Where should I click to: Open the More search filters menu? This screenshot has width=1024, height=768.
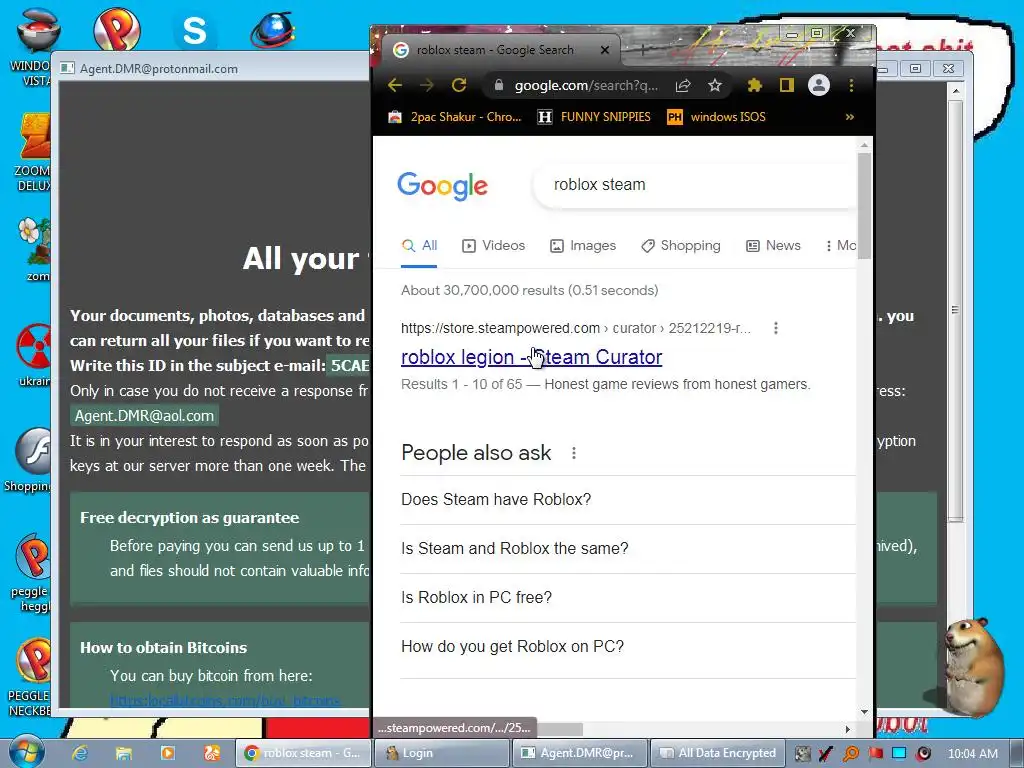[840, 246]
